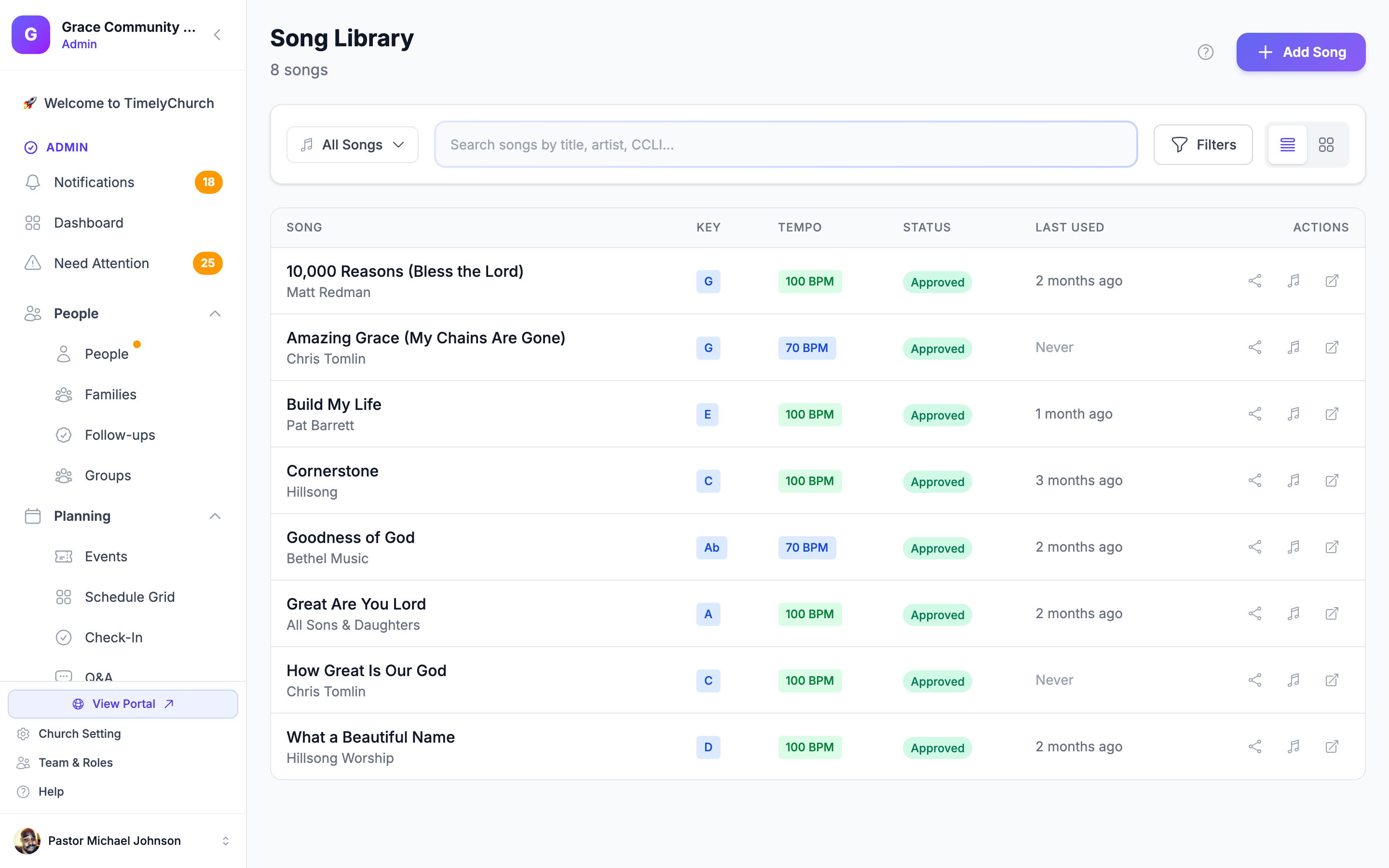
Task: Click the share icon for 10,000 Reasons
Action: 1255,281
